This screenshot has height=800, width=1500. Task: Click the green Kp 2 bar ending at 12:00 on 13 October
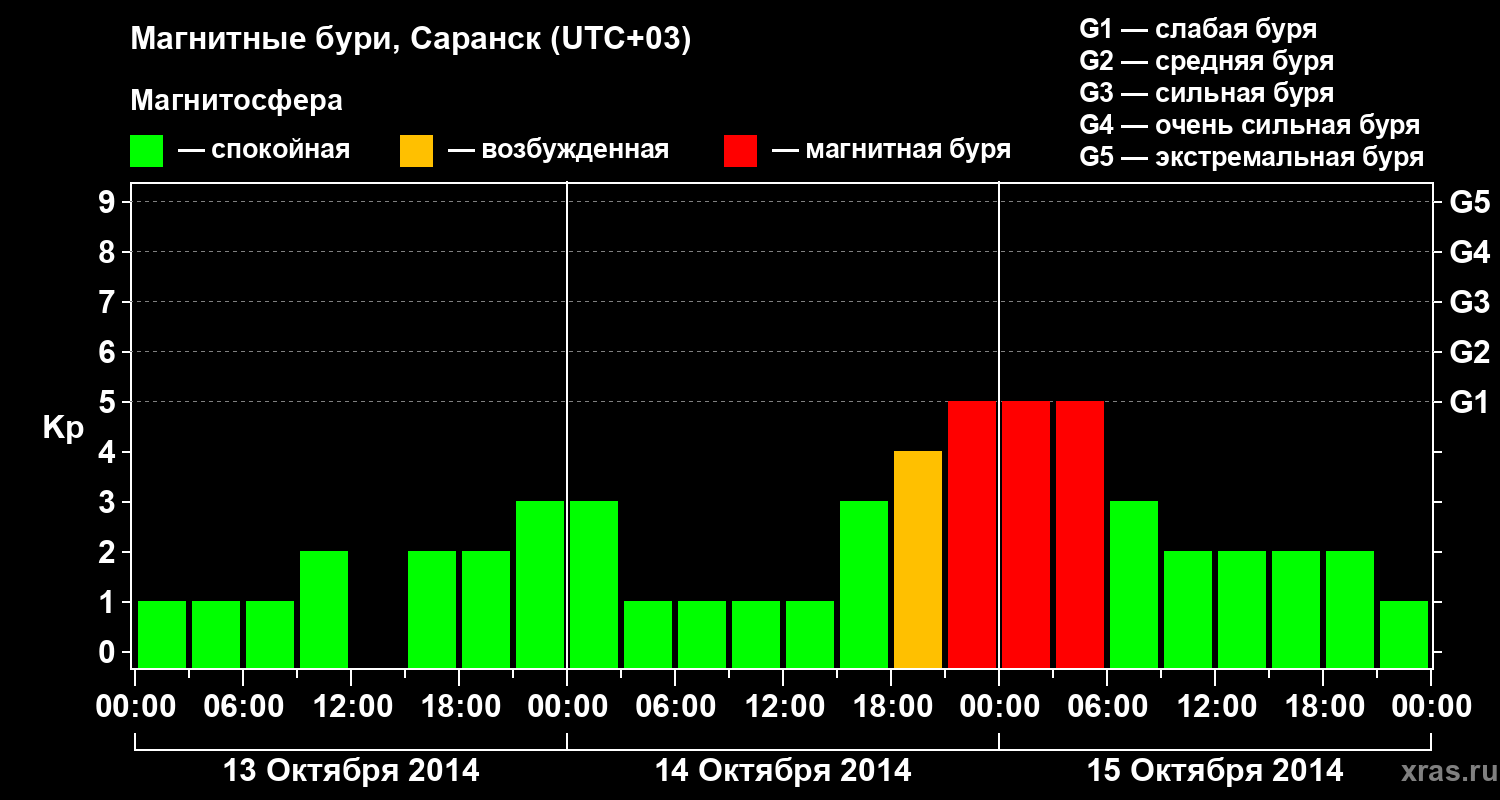[x=324, y=609]
